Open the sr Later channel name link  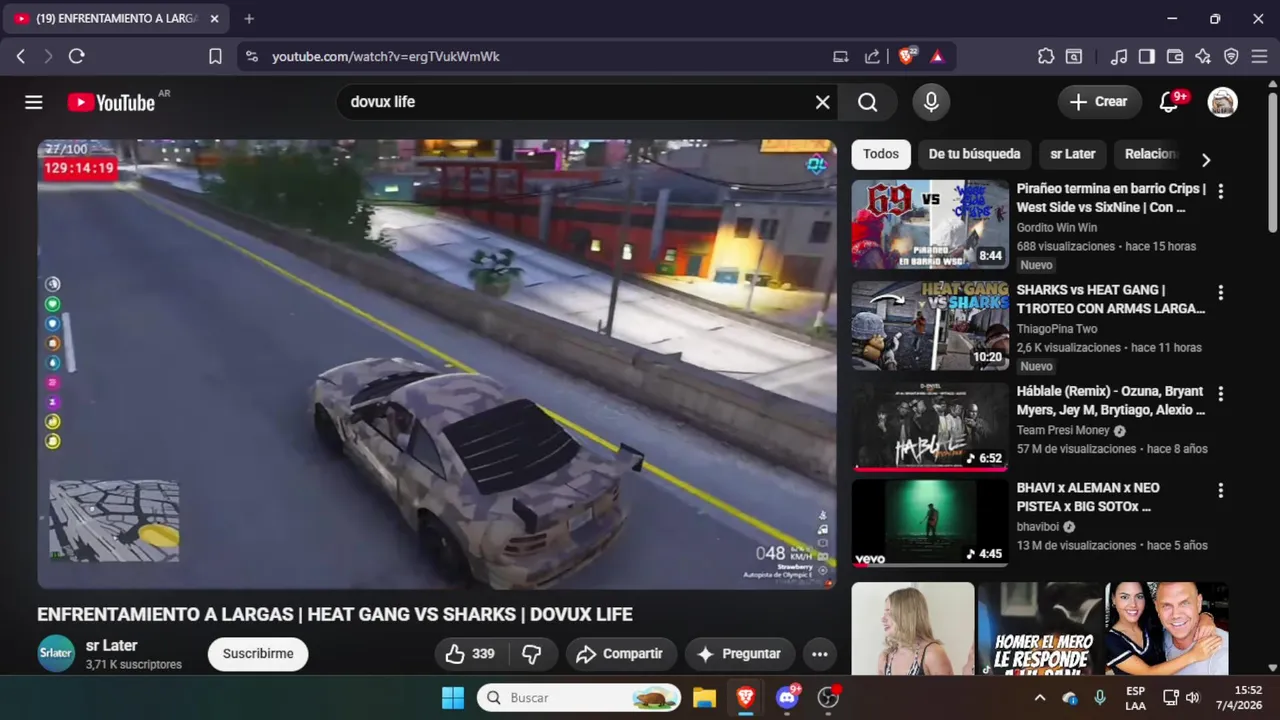112,646
